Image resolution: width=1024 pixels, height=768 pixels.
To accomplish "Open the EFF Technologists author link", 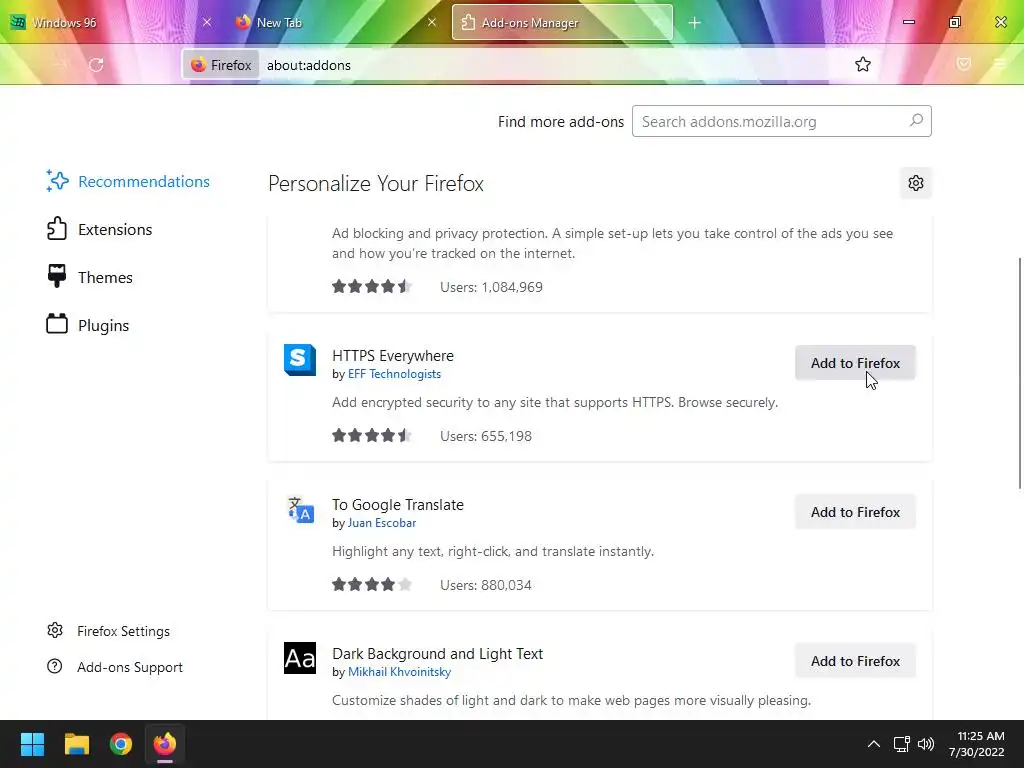I will (x=394, y=374).
